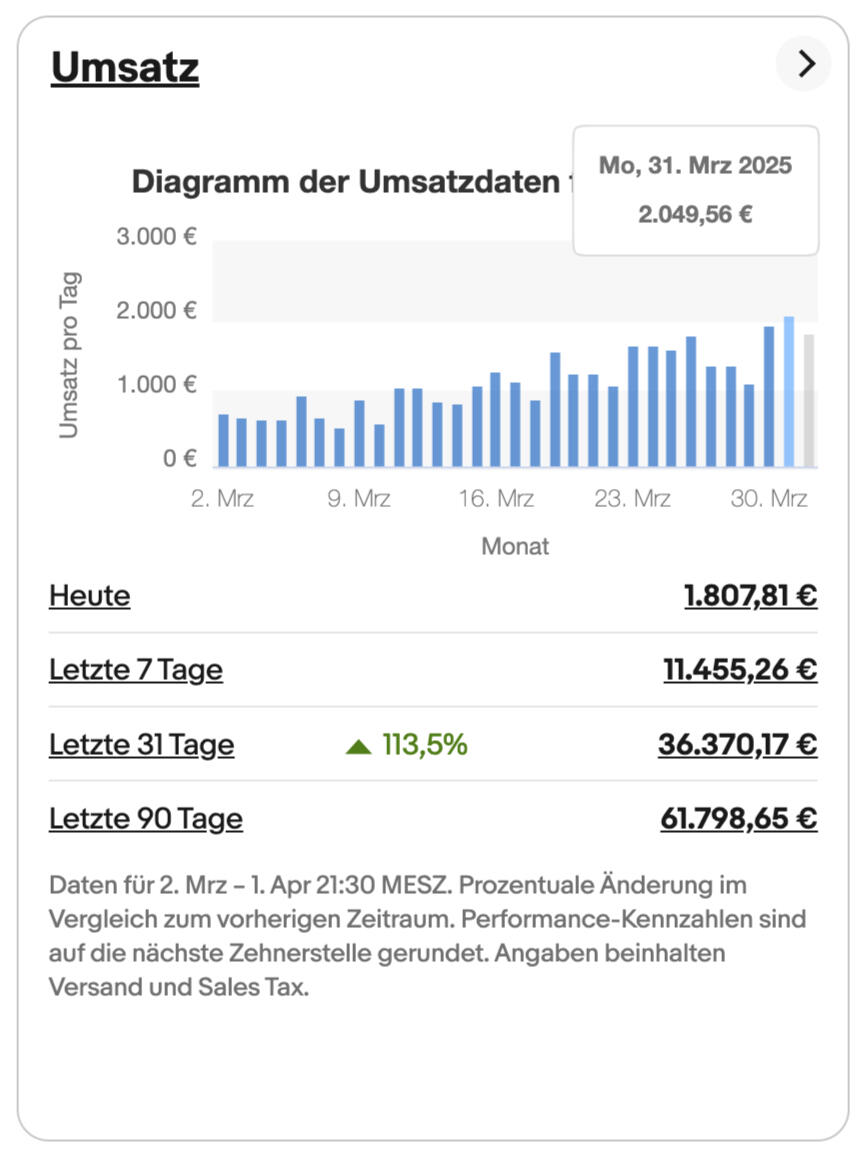Click the grey bar for today

tap(809, 401)
